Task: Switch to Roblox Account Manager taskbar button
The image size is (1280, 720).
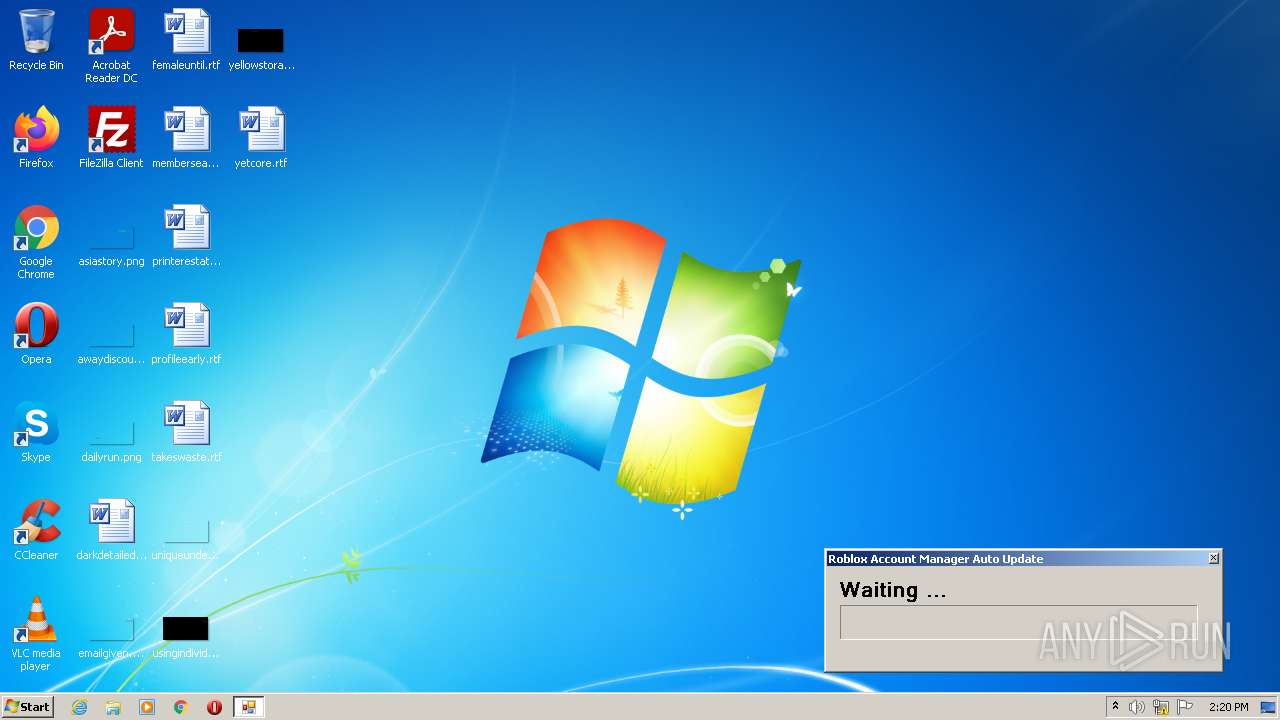Action: pos(248,707)
